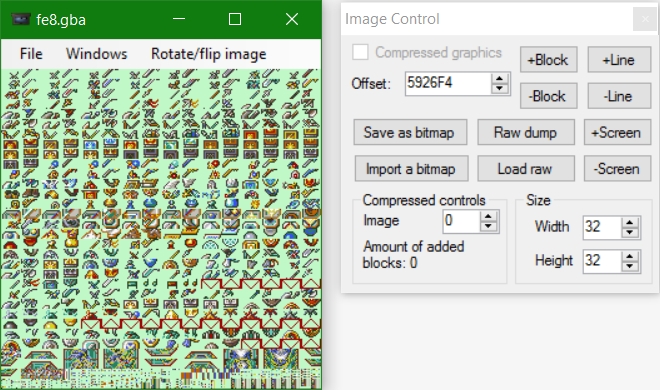Focus the Offset input field
This screenshot has height=390, width=660.
tap(448, 83)
